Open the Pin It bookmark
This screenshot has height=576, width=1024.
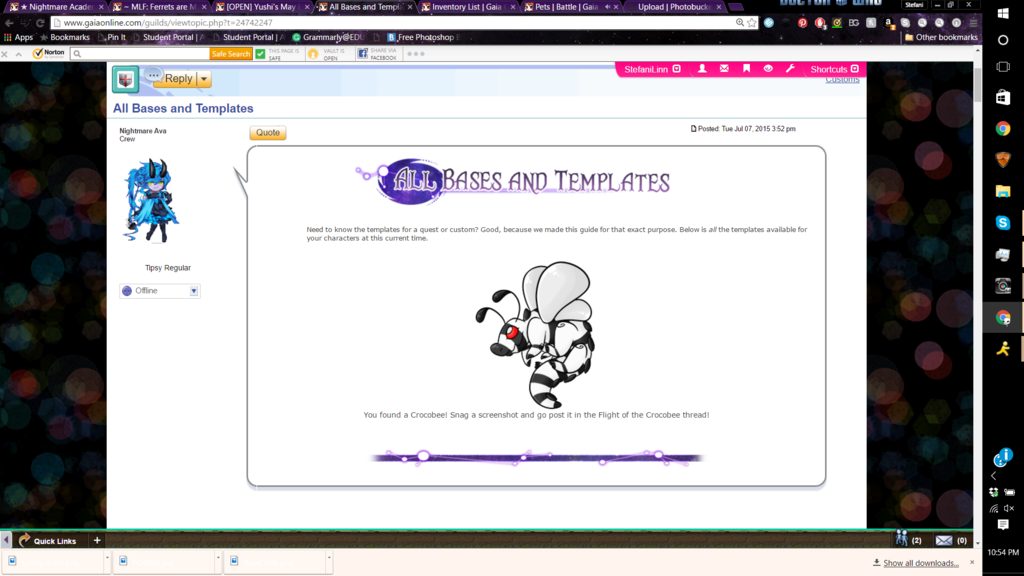coord(112,37)
